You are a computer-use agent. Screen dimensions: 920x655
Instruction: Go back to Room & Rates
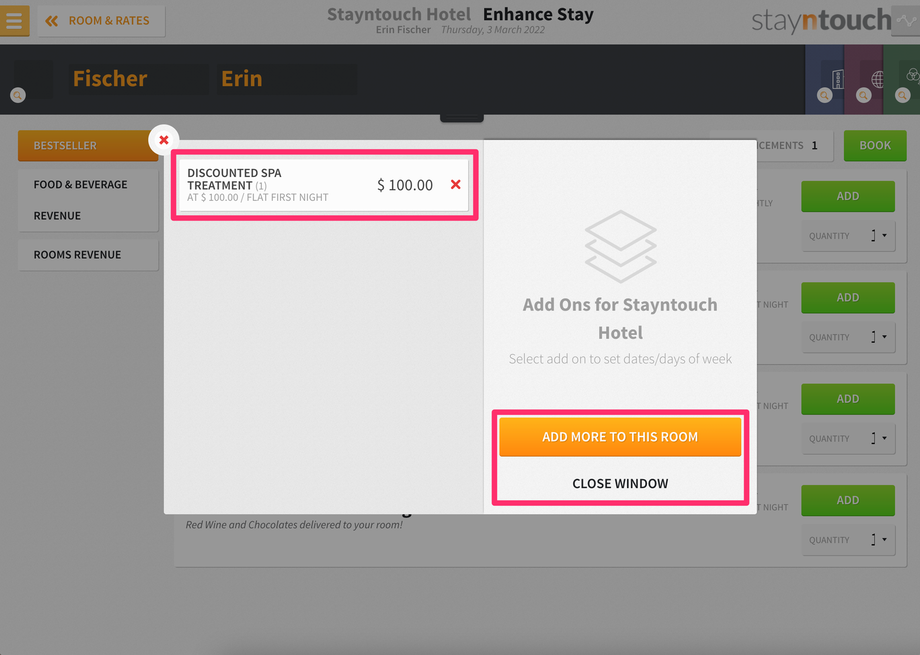(102, 21)
